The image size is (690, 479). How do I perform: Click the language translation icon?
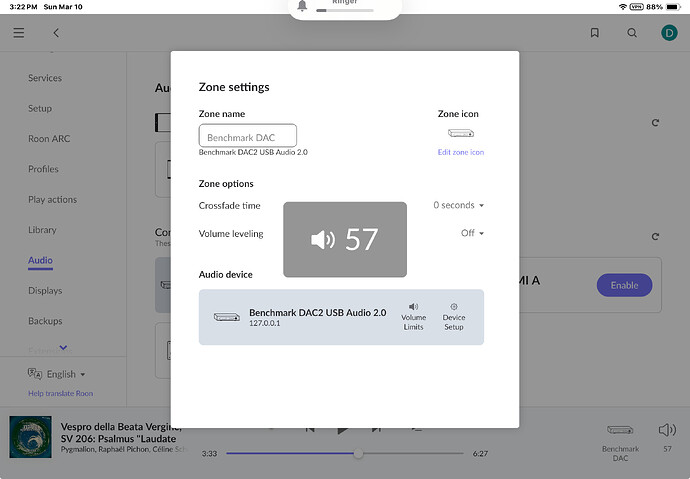pos(35,374)
